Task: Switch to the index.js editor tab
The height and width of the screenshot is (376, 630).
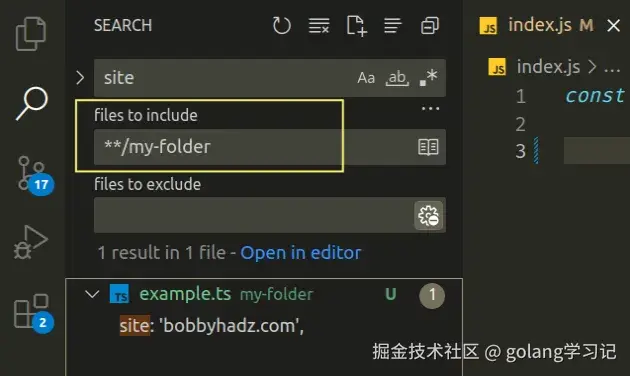Action: point(539,25)
